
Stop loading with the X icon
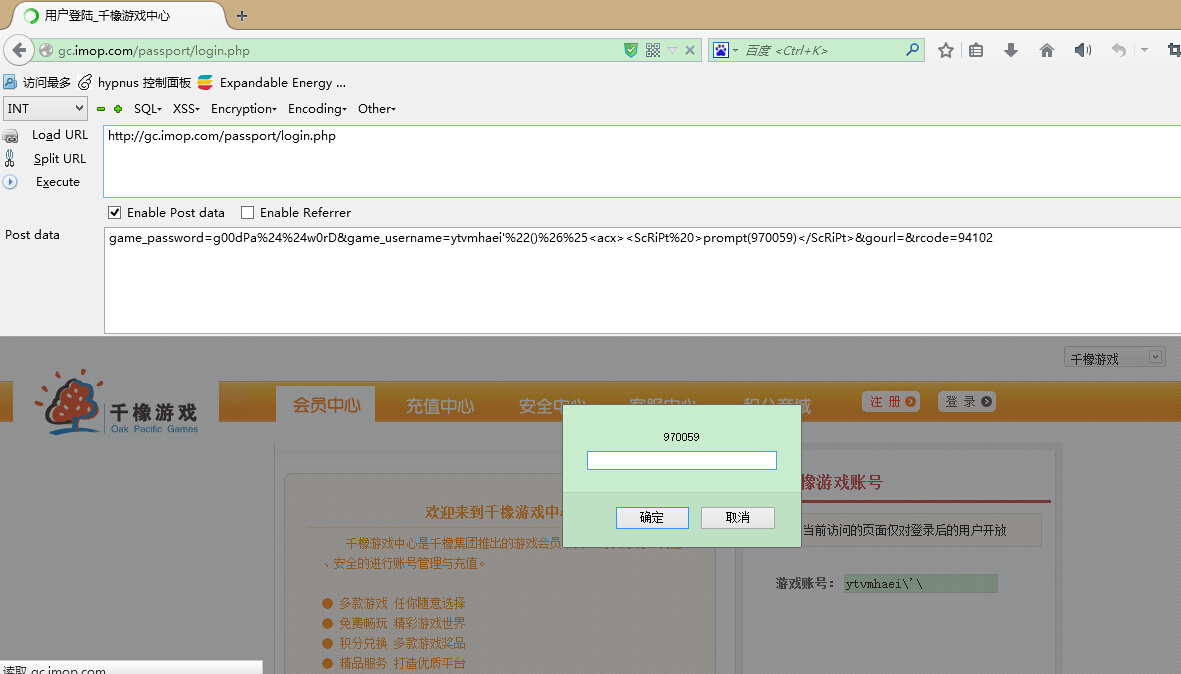(x=689, y=50)
